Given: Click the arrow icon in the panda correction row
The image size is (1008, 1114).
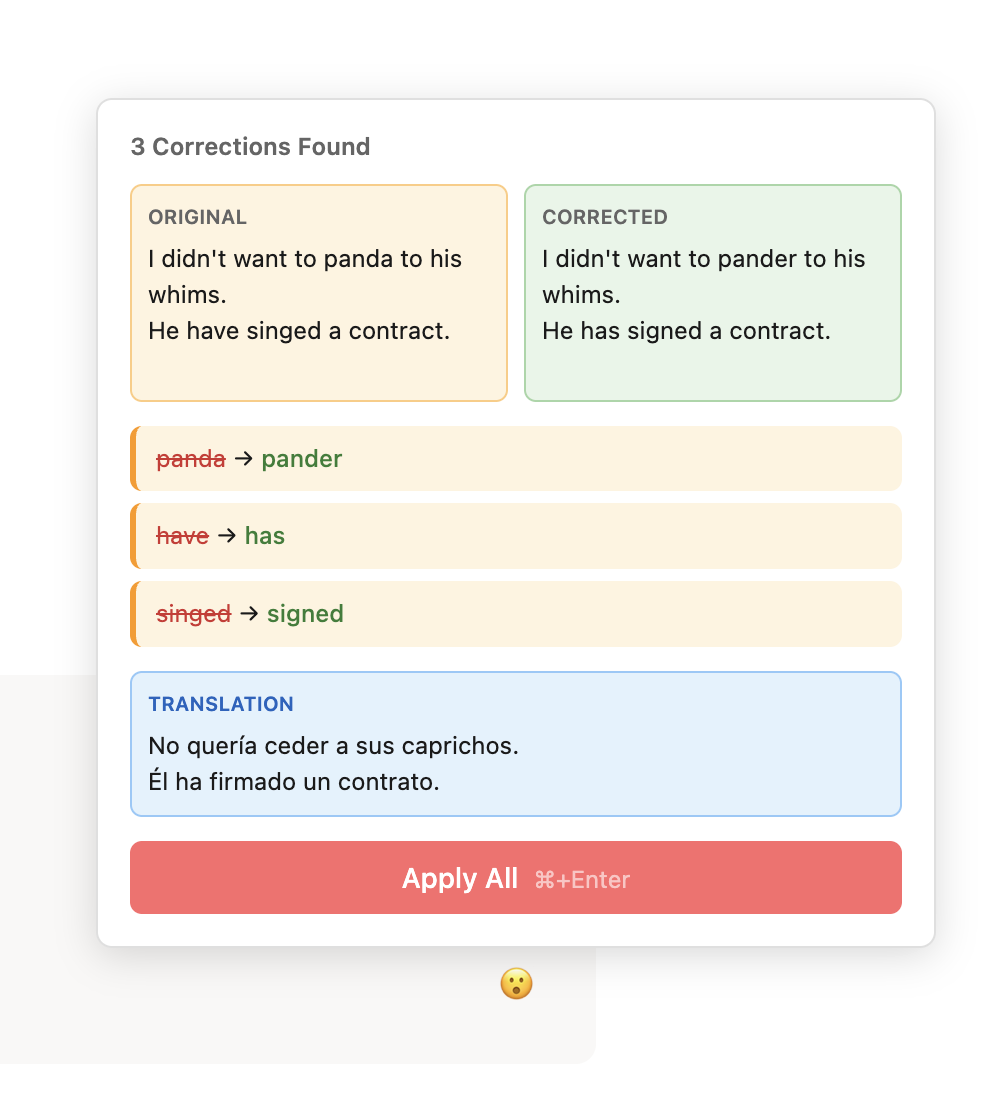Looking at the screenshot, I should [243, 458].
